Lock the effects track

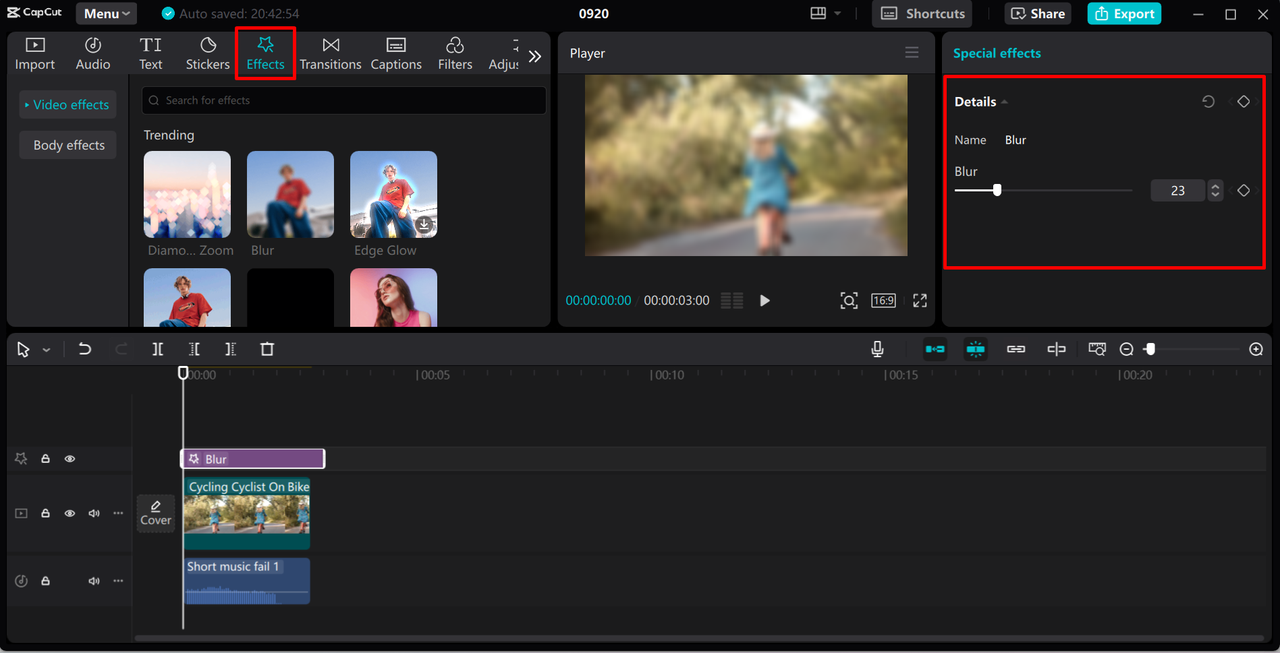tap(45, 459)
